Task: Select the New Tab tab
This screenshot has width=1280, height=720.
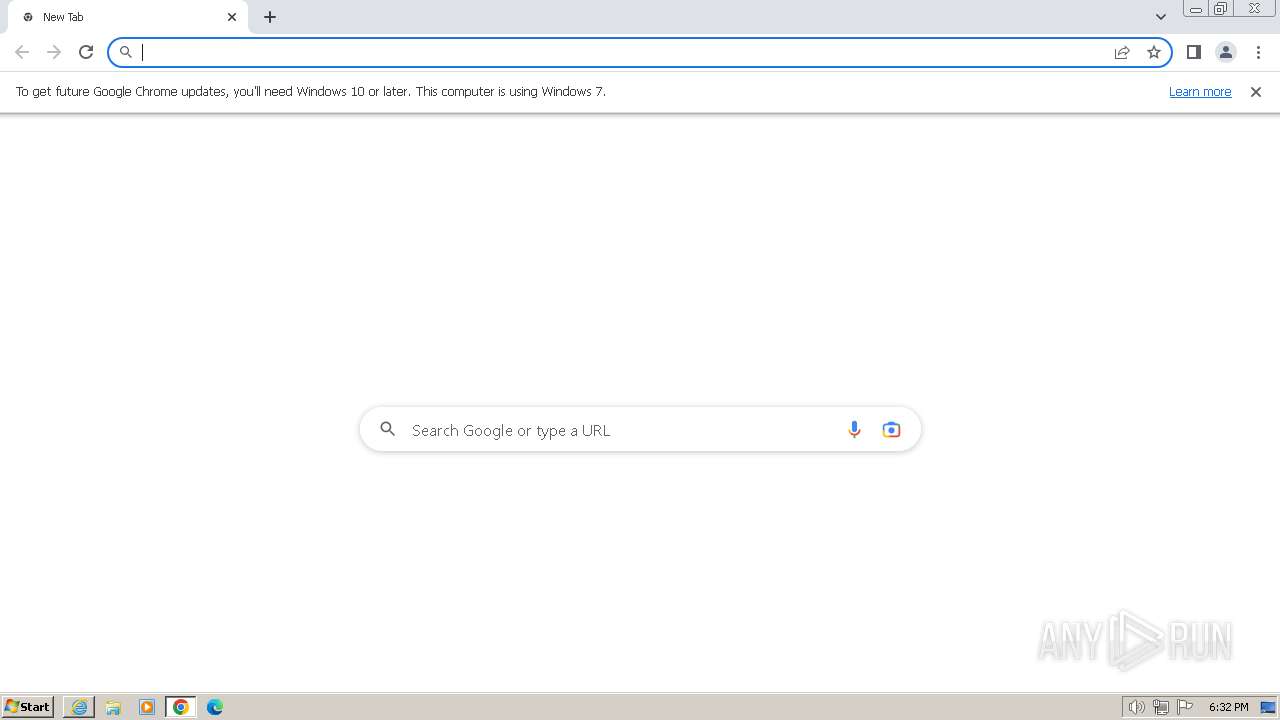Action: 128,17
